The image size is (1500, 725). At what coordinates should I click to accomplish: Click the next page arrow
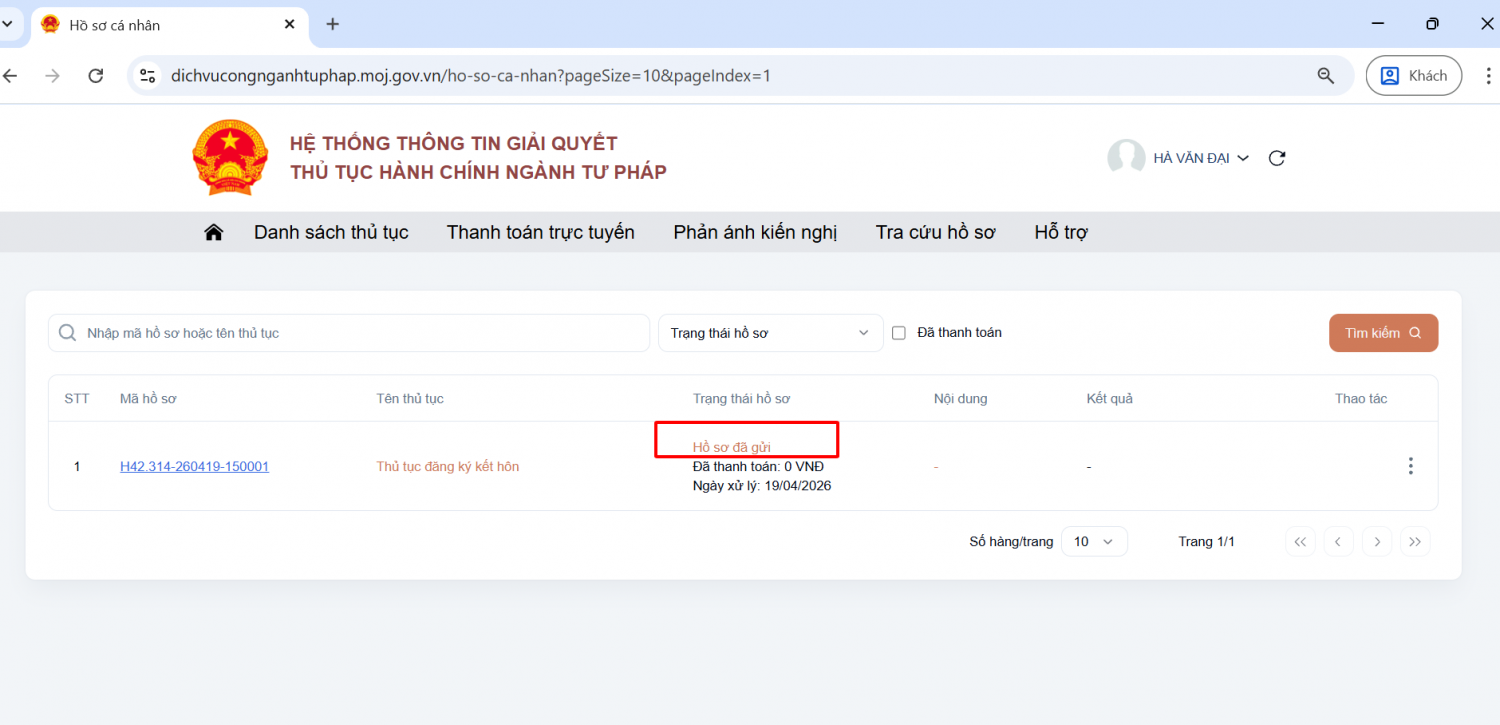1377,542
